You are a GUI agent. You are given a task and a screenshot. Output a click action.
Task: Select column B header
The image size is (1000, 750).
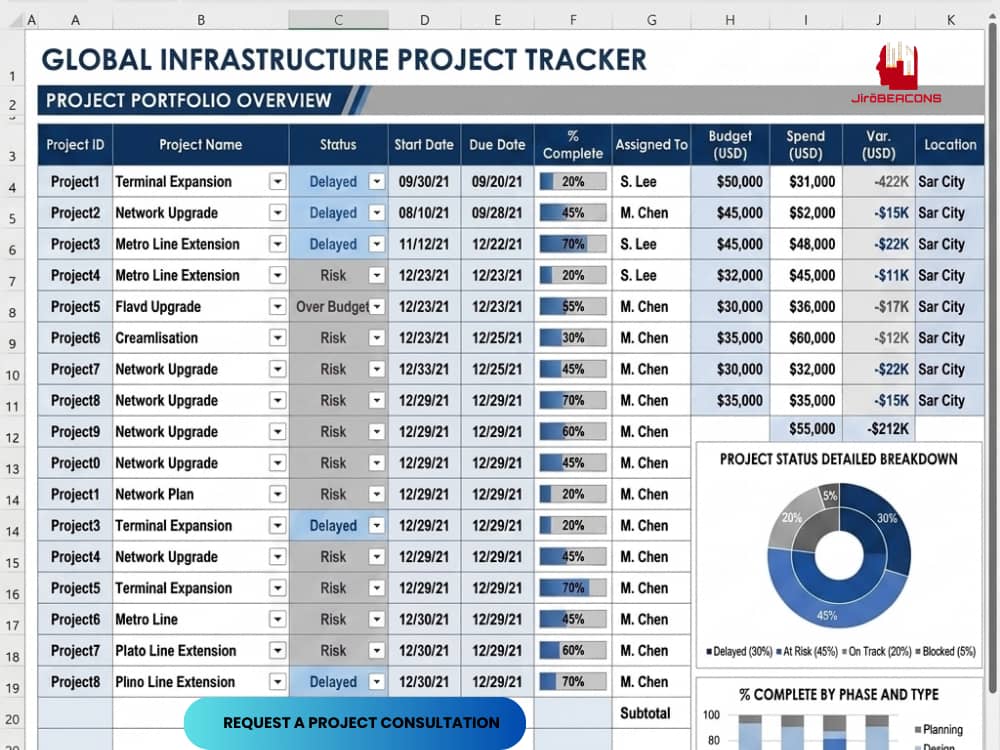tap(201, 20)
